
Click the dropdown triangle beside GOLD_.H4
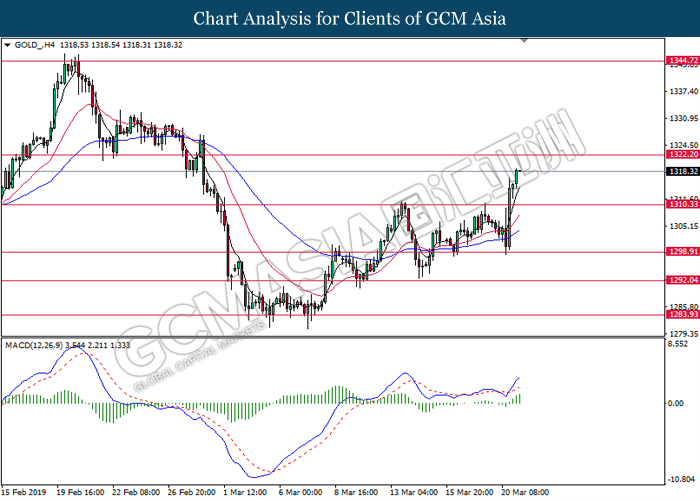pos(8,45)
